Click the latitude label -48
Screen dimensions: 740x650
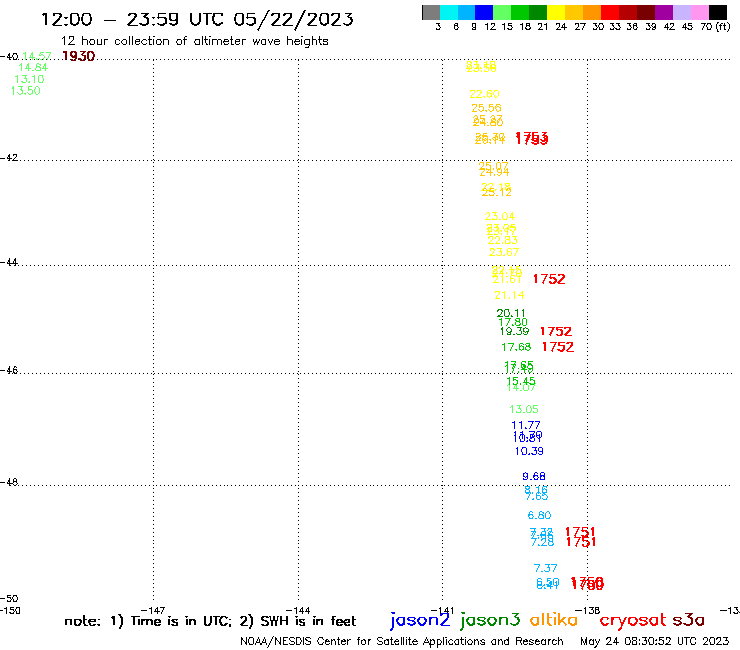(x=9, y=482)
